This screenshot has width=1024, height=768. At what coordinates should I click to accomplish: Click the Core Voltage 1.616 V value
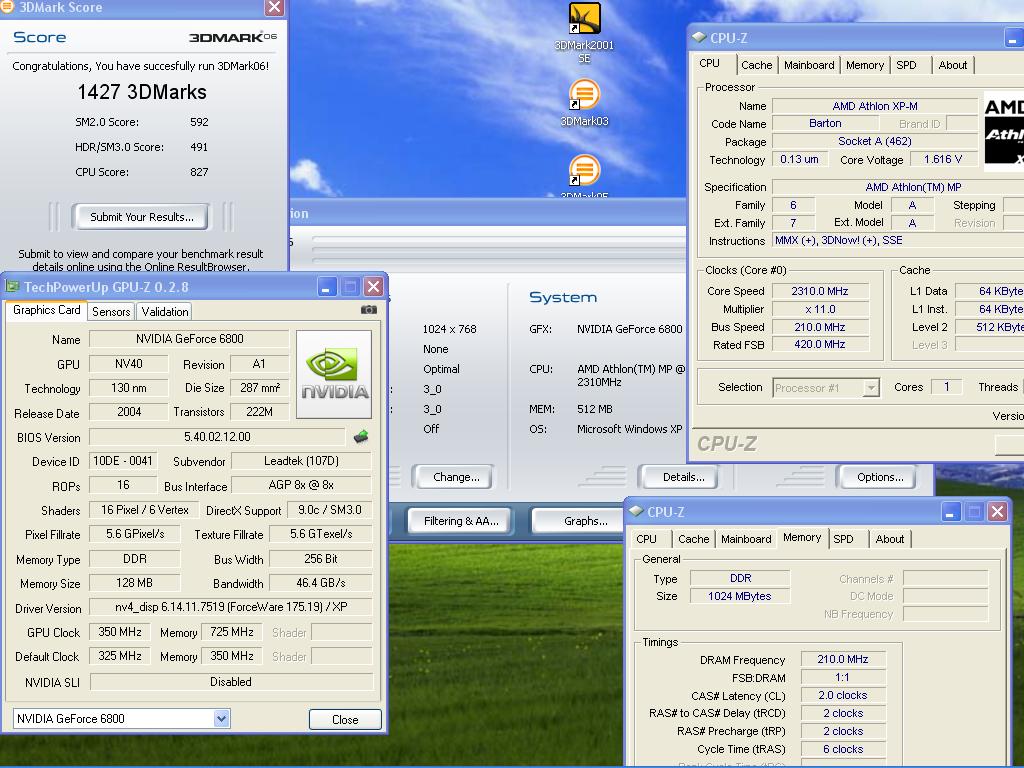[942, 159]
